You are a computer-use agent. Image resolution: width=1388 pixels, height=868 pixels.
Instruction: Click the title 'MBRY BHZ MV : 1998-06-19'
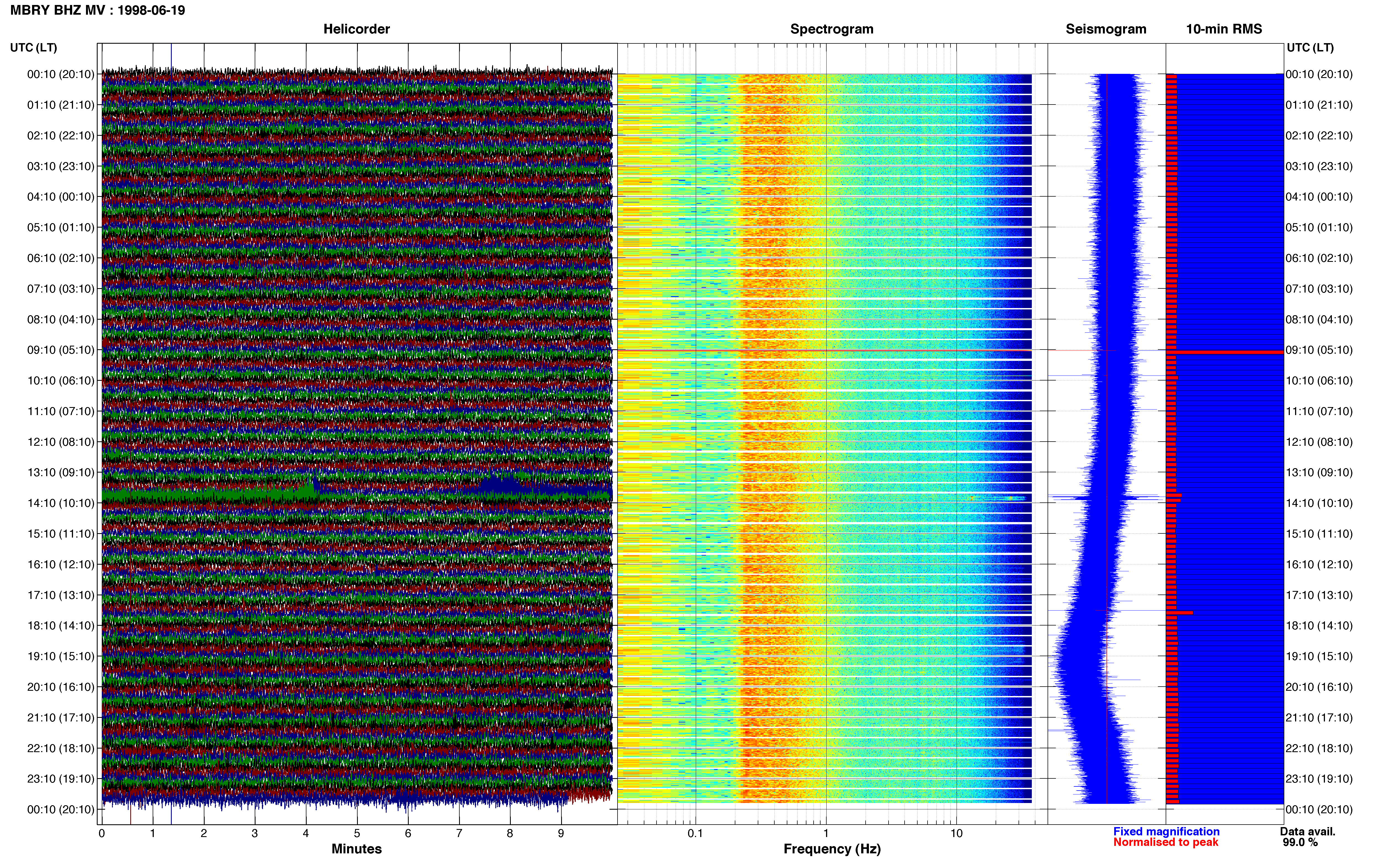click(98, 10)
